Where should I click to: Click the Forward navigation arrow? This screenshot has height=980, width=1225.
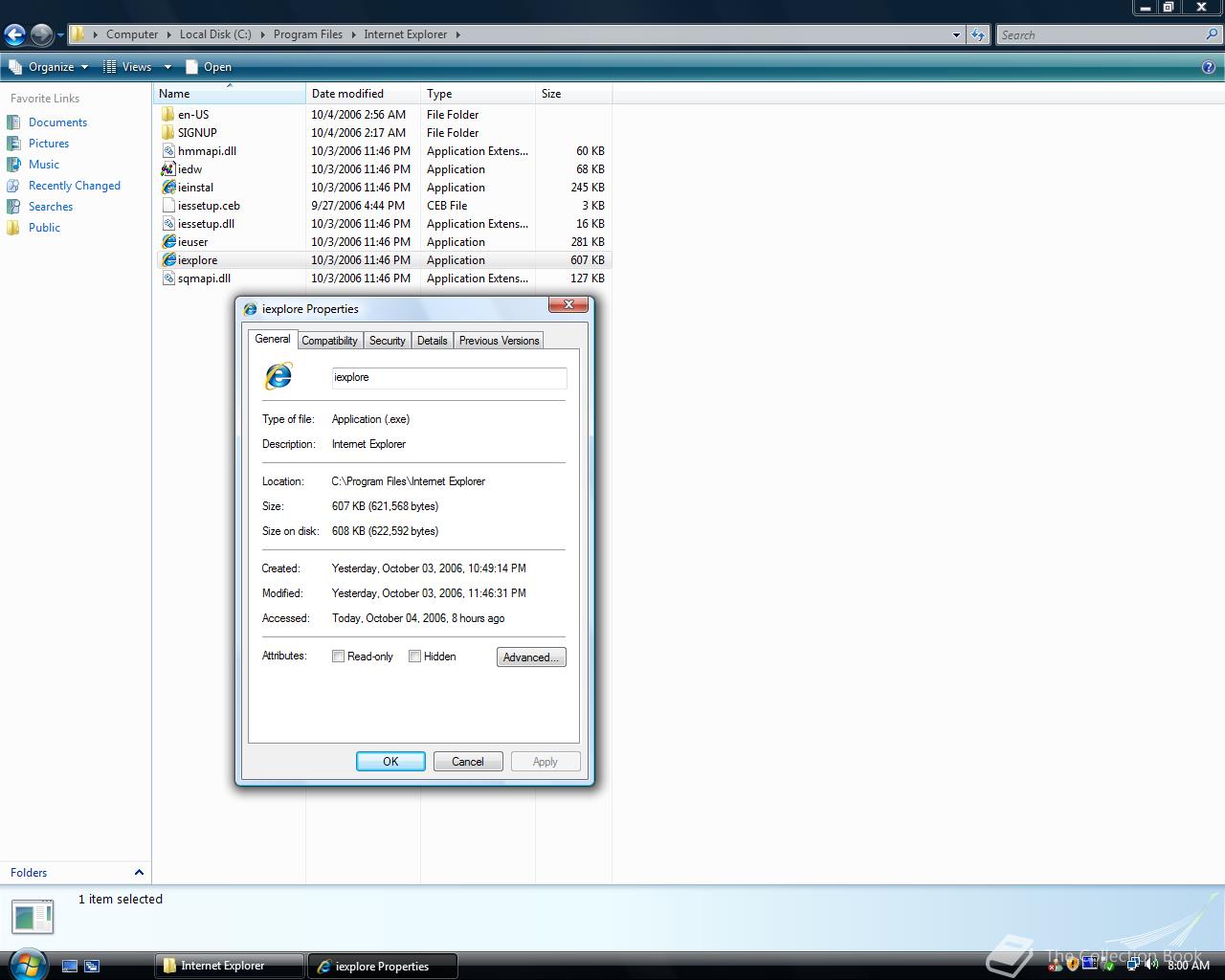click(41, 35)
